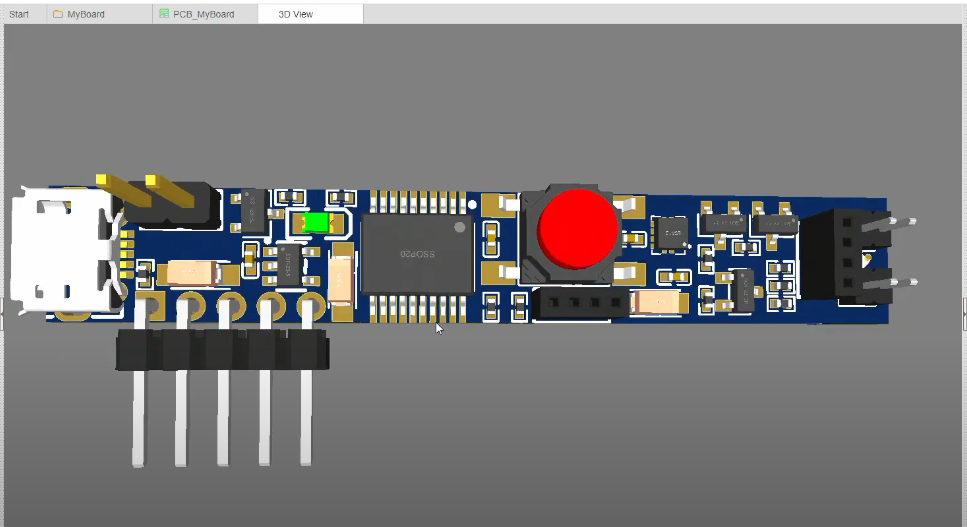Select the green LED component
967x527 pixels.
point(317,222)
